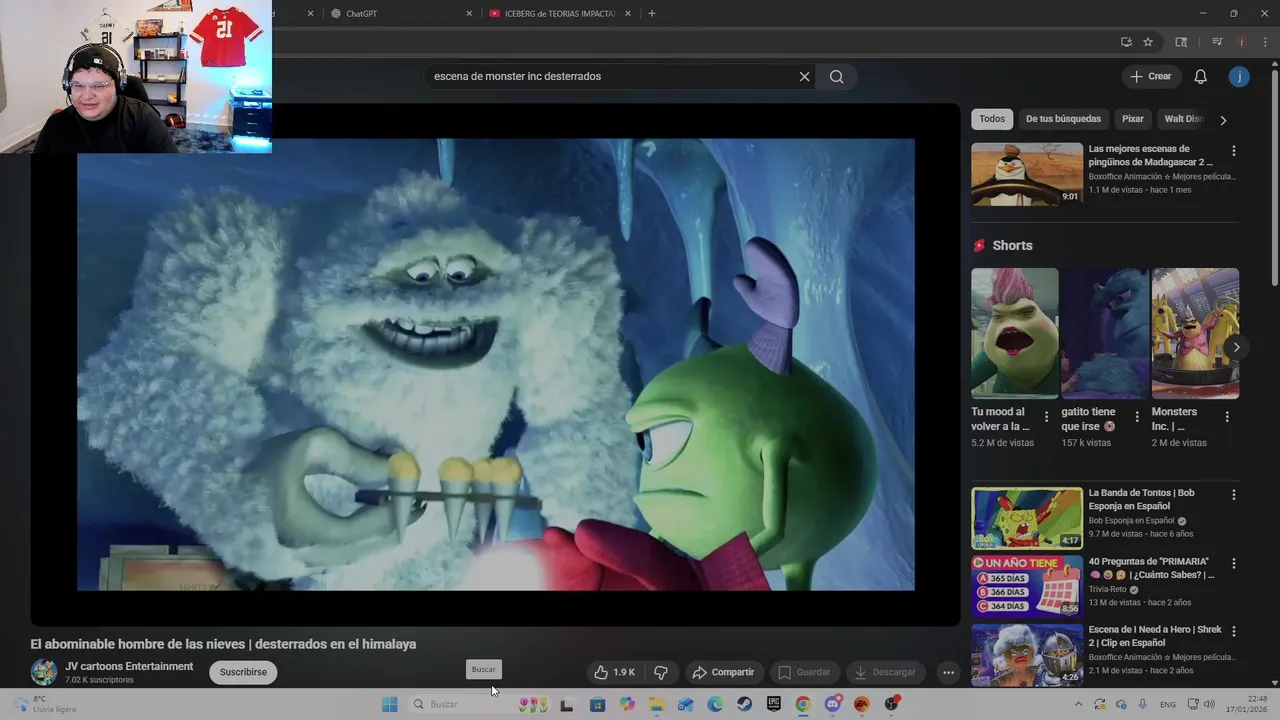Open 'gatito tiene que irse' short thumbnail
This screenshot has height=720, width=1280.
pos(1105,333)
